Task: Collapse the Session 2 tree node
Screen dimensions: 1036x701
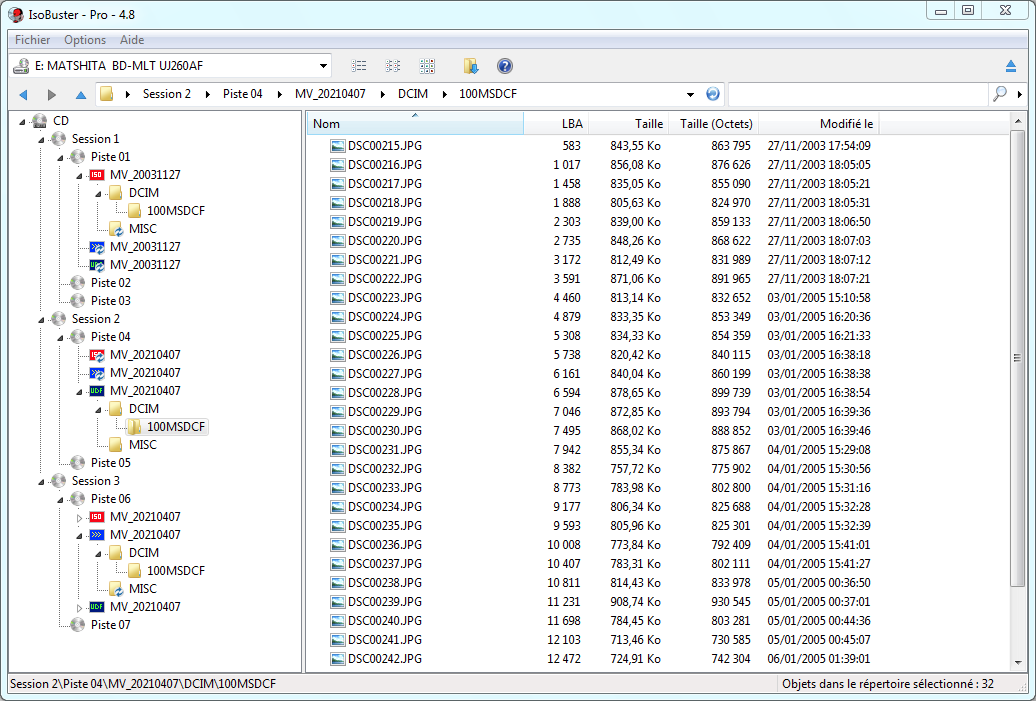Action: pyautogui.click(x=41, y=319)
